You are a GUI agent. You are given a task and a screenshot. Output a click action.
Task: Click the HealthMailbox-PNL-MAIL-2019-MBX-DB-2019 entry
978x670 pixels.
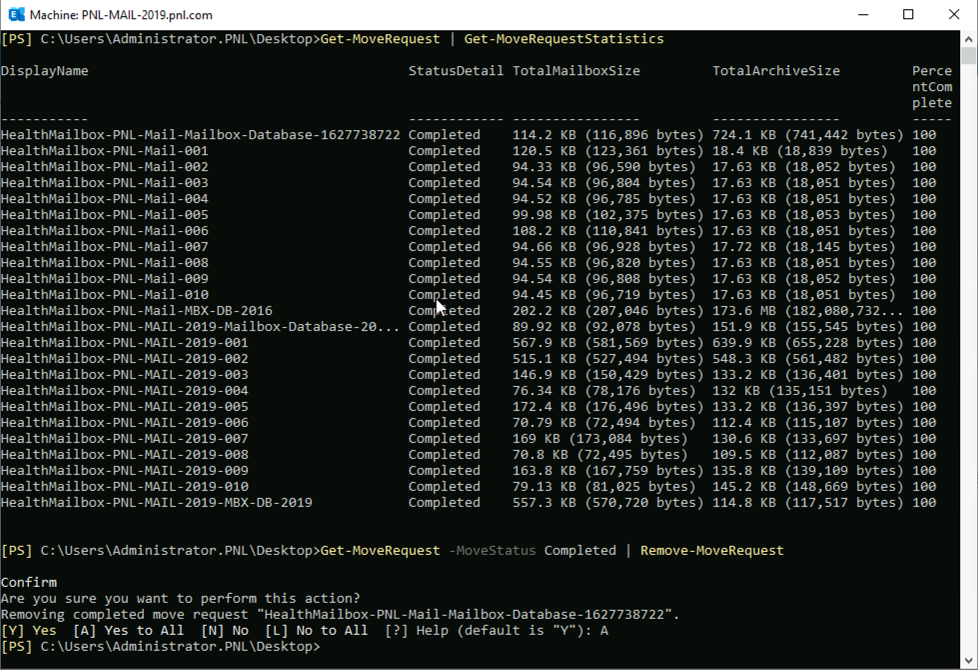(157, 503)
